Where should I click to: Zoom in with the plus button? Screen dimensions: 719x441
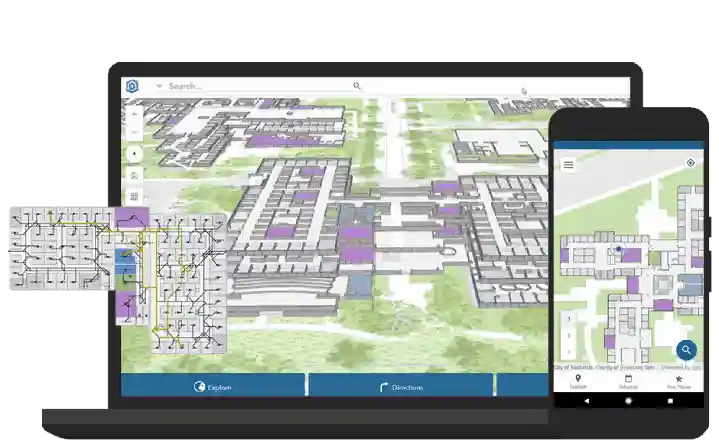(x=134, y=114)
